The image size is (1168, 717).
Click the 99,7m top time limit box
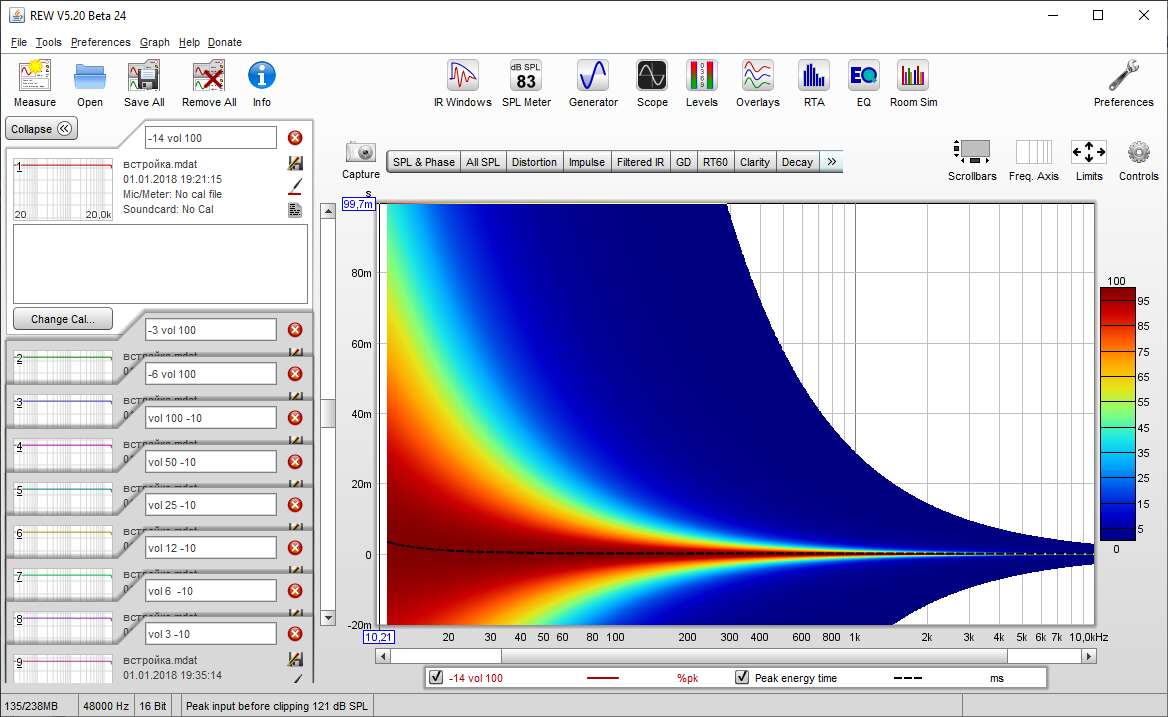pyautogui.click(x=358, y=204)
